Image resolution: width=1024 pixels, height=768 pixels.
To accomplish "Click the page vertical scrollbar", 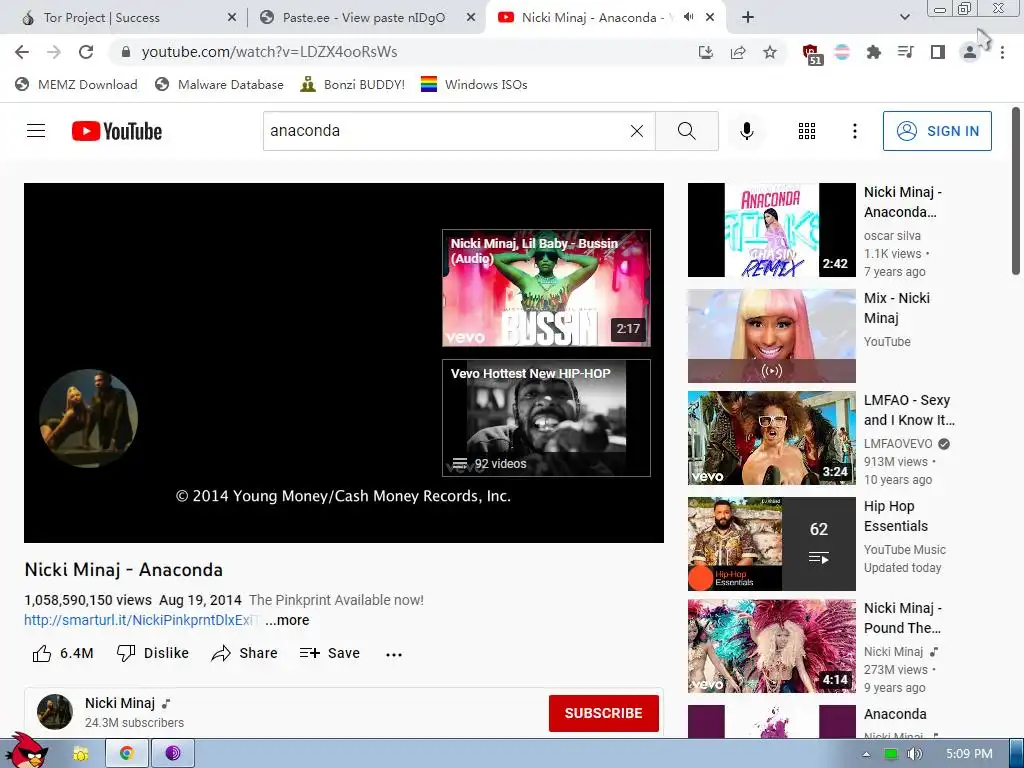I will tap(1016, 191).
